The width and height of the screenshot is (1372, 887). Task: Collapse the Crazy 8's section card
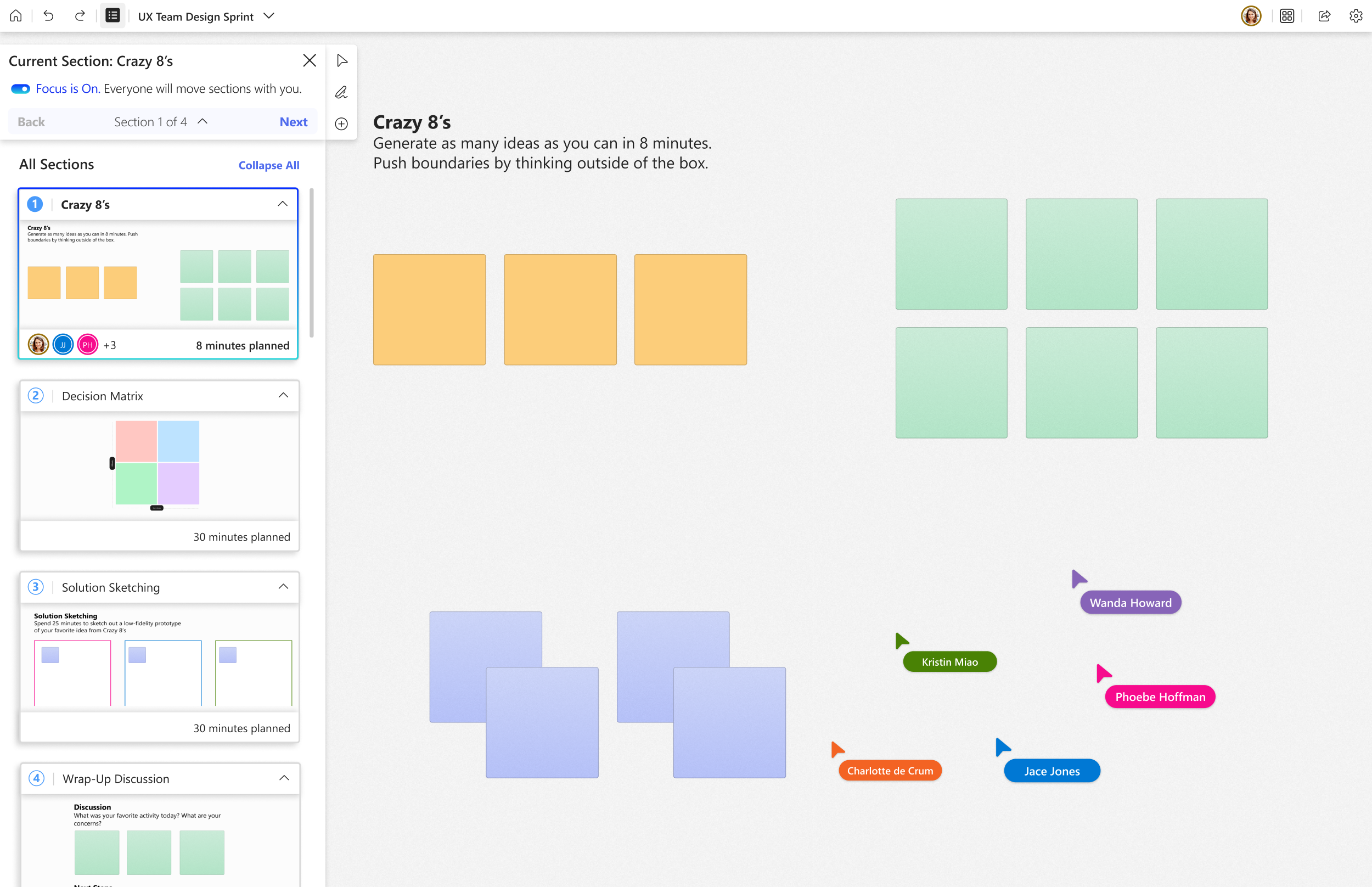pos(283,204)
